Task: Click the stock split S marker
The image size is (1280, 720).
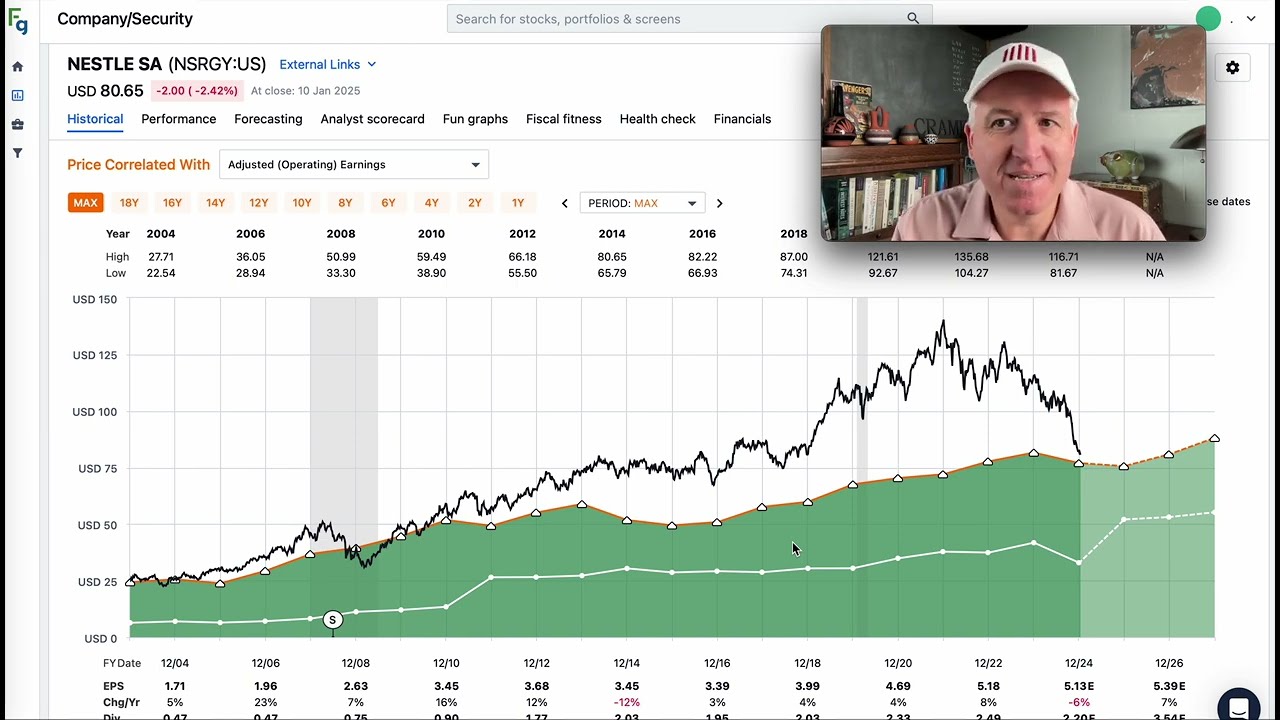Action: [x=333, y=620]
